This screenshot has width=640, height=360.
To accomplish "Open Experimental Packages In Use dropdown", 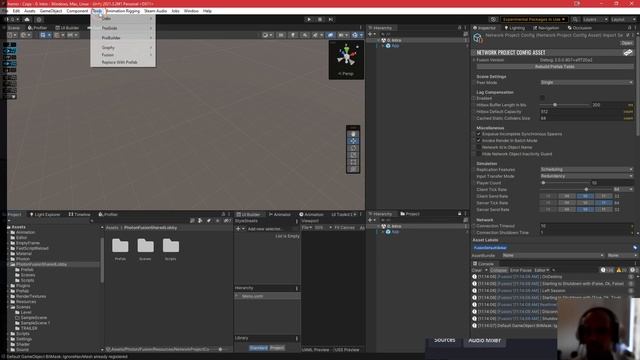I will [x=534, y=19].
